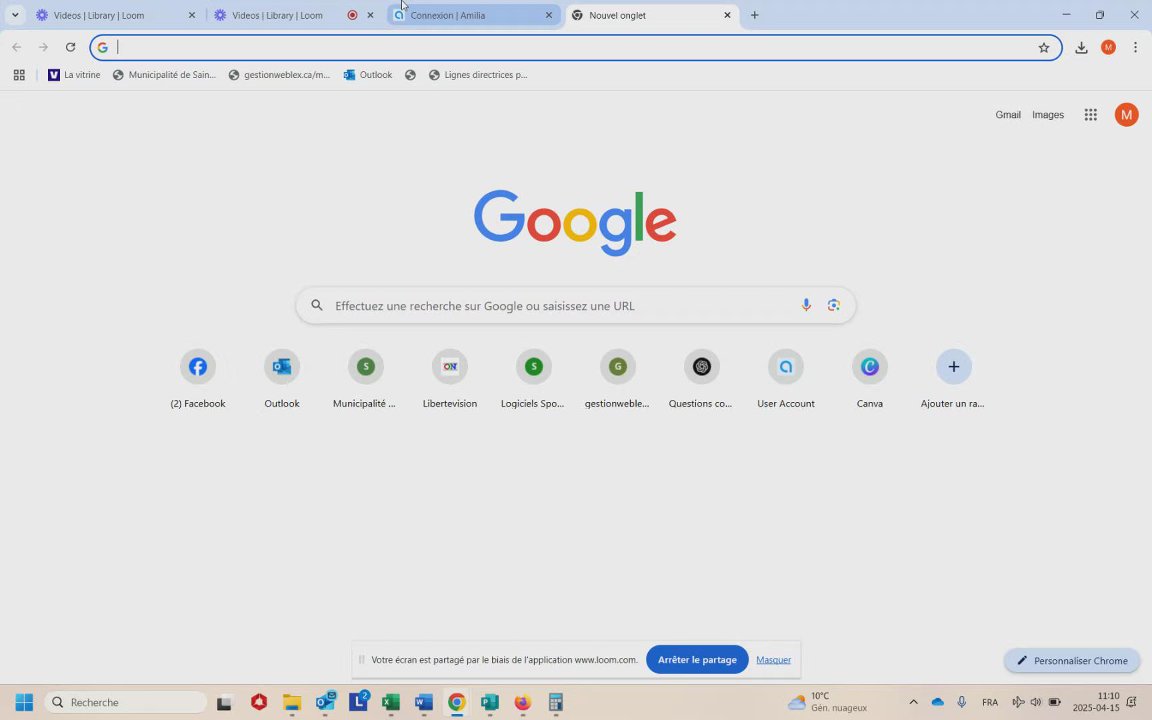
Task: Open the User Account shortcut tile
Action: (785, 380)
